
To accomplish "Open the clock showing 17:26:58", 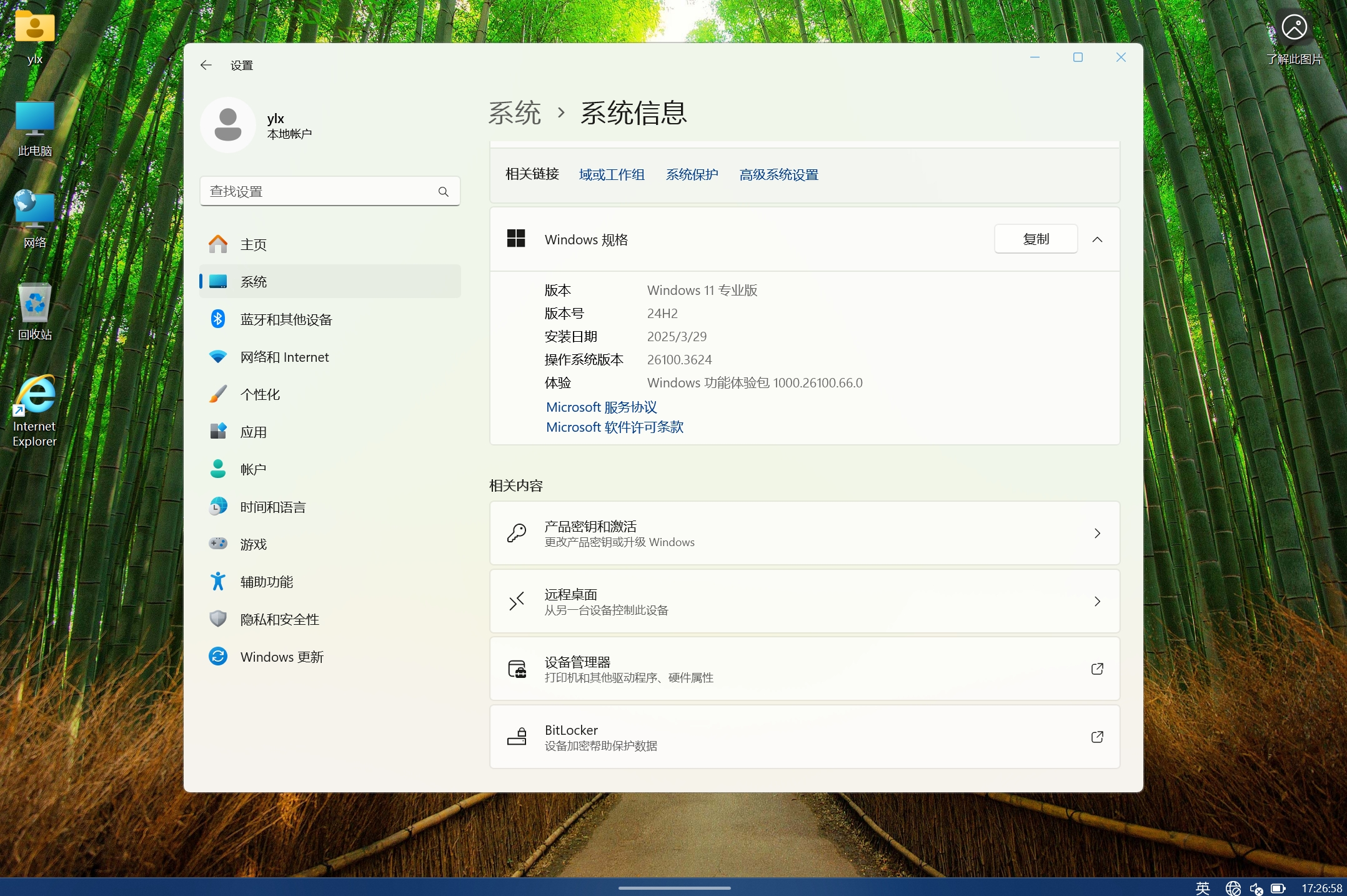I will (1321, 888).
